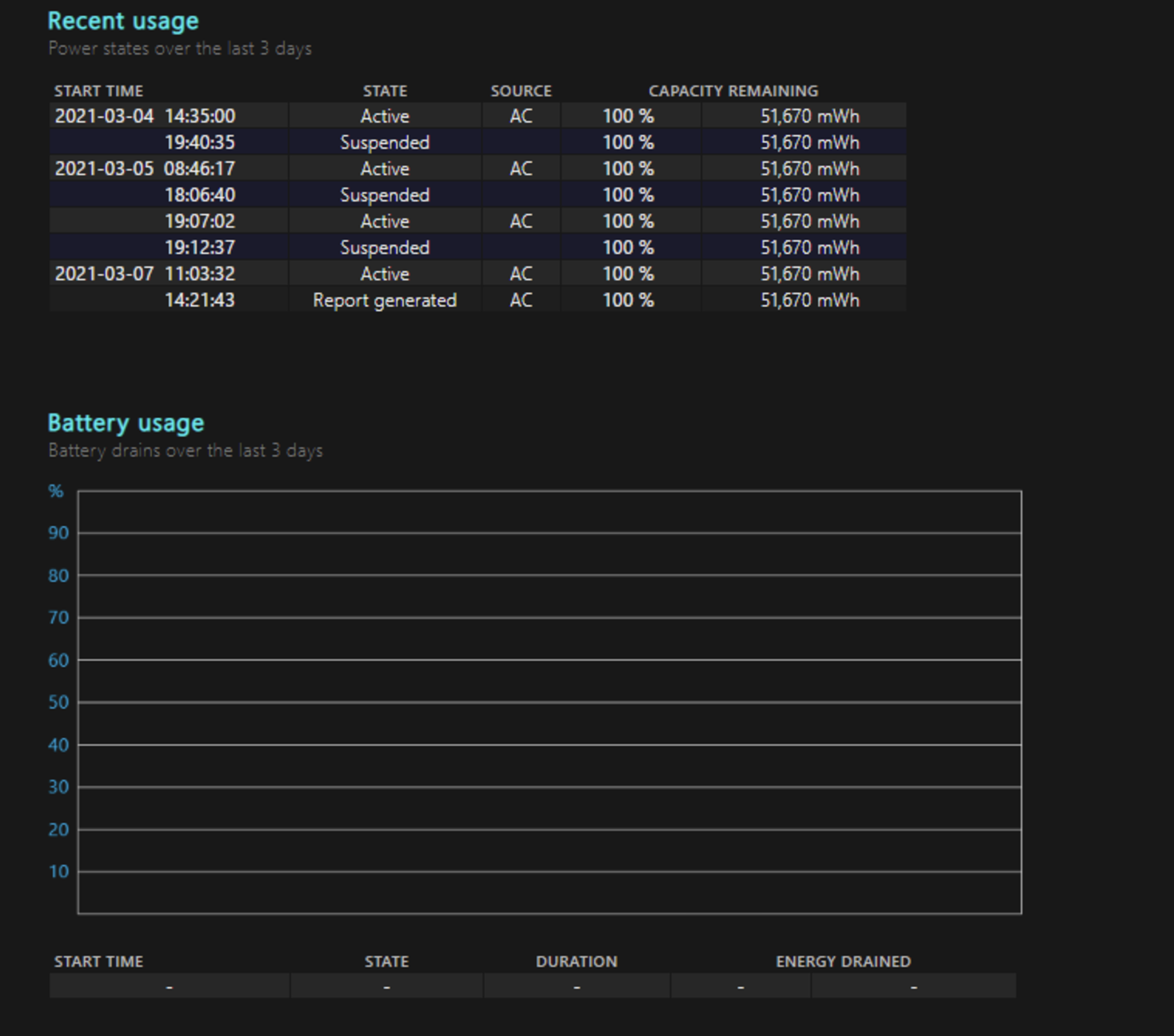Click the START TIME header in Battery usage

tap(98, 962)
